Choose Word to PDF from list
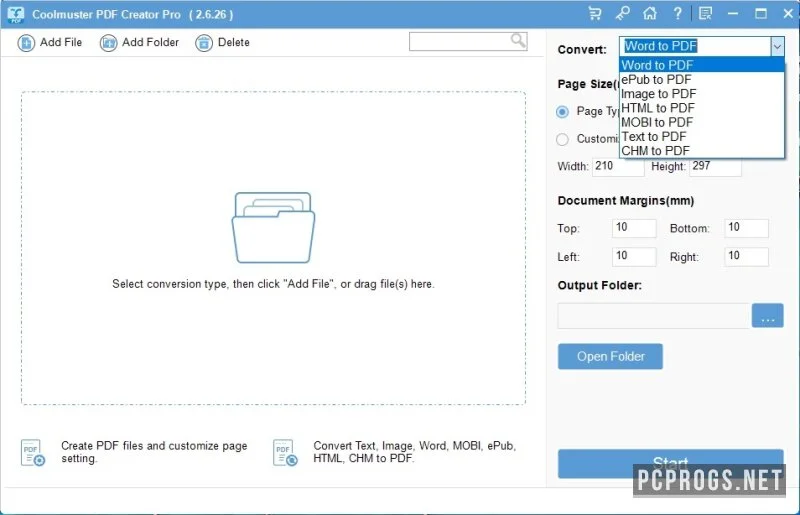This screenshot has height=515, width=800. click(x=702, y=65)
